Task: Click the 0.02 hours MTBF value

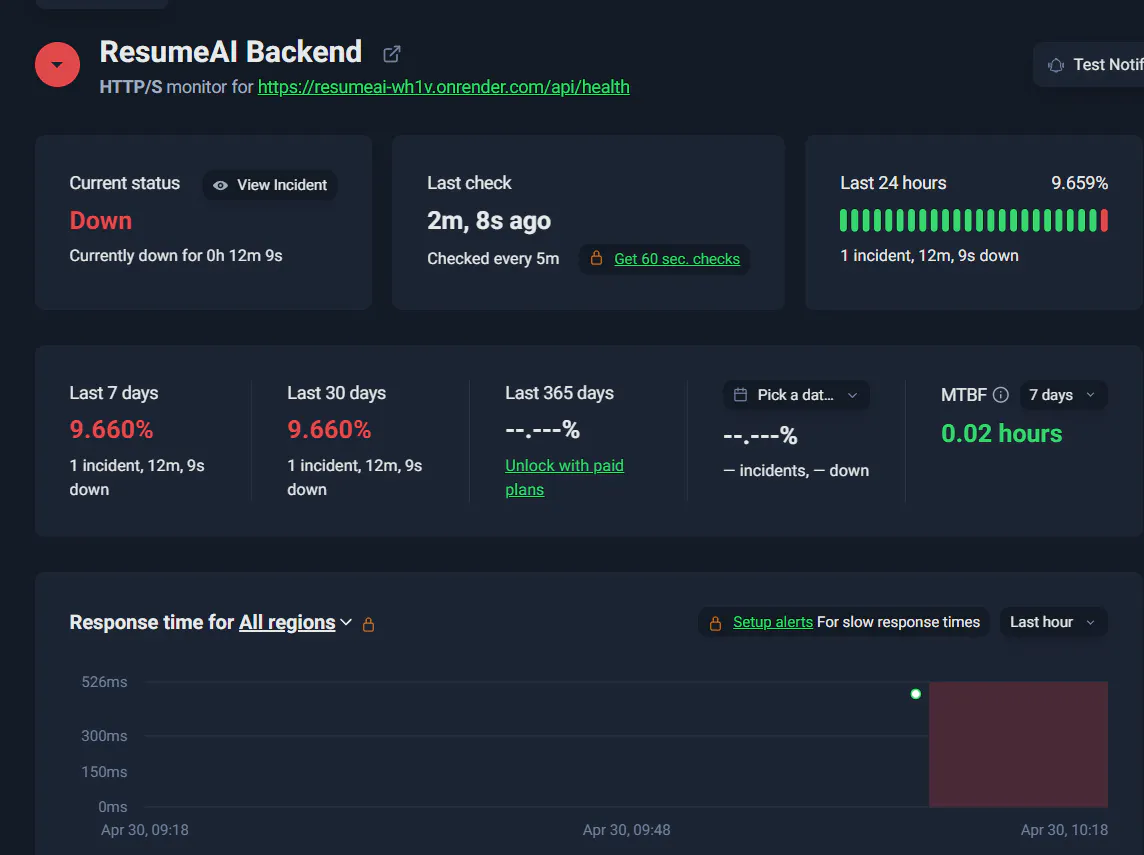Action: pos(1001,433)
